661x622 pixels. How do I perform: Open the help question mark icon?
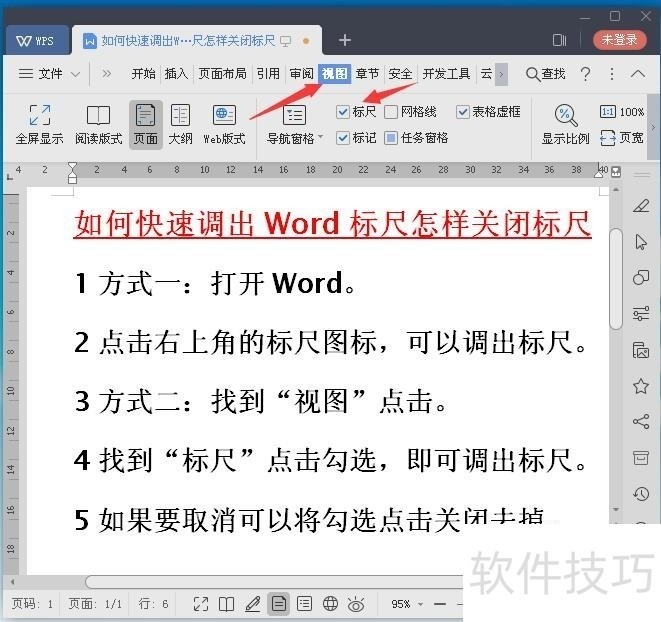coord(585,74)
